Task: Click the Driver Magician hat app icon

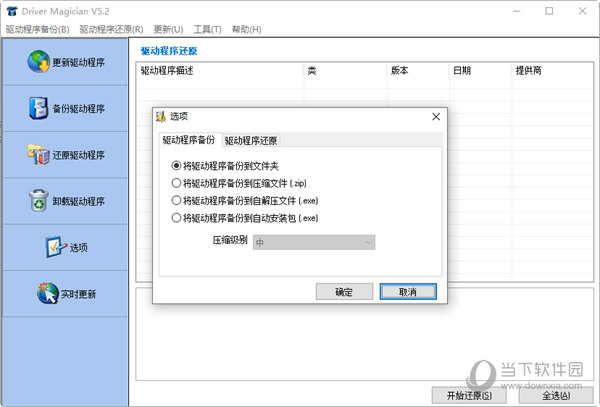Action: pos(12,11)
